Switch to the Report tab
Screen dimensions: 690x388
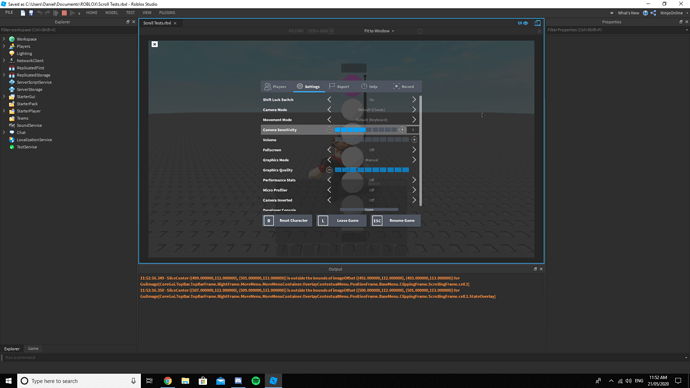coord(339,87)
